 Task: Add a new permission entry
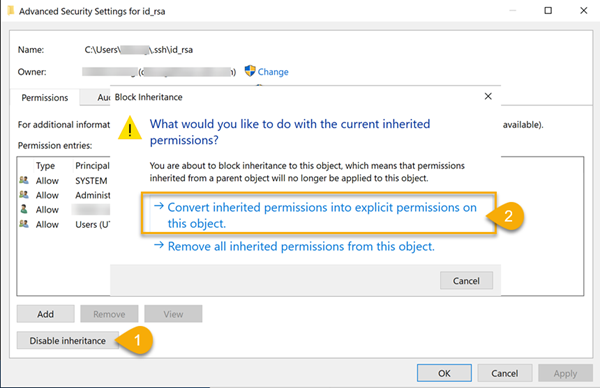[x=46, y=314]
